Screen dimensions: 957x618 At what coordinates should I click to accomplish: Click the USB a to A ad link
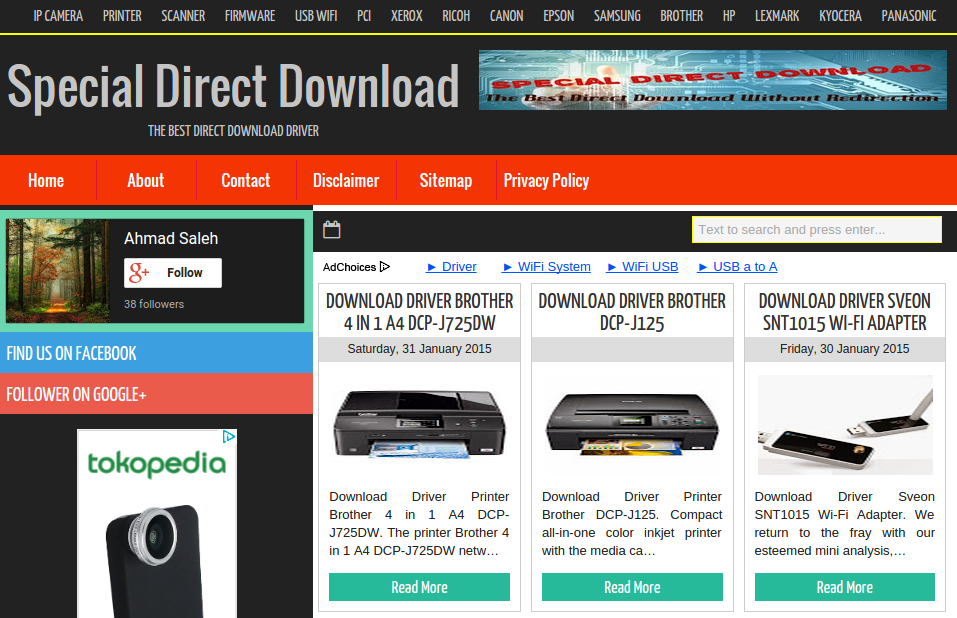[x=737, y=267]
